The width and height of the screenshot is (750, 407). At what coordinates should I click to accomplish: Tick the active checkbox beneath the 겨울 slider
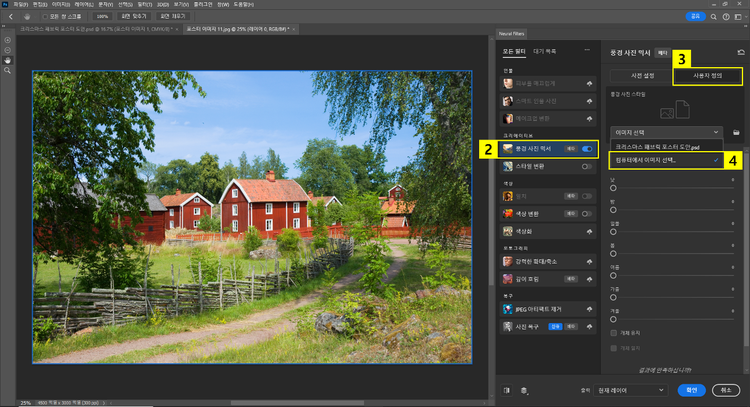coord(614,333)
